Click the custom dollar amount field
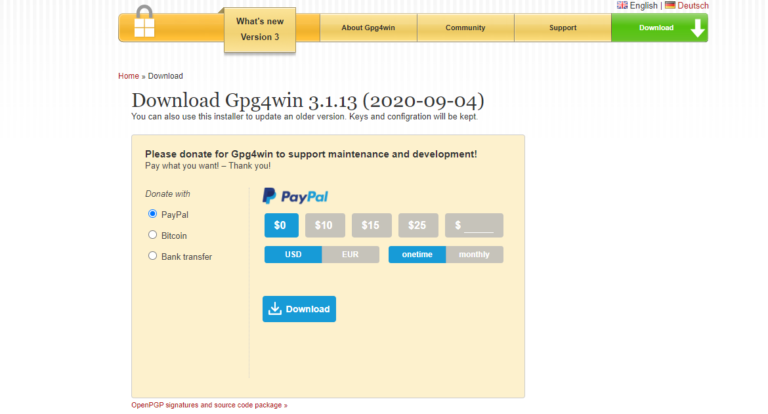The image size is (768, 414). click(x=474, y=225)
